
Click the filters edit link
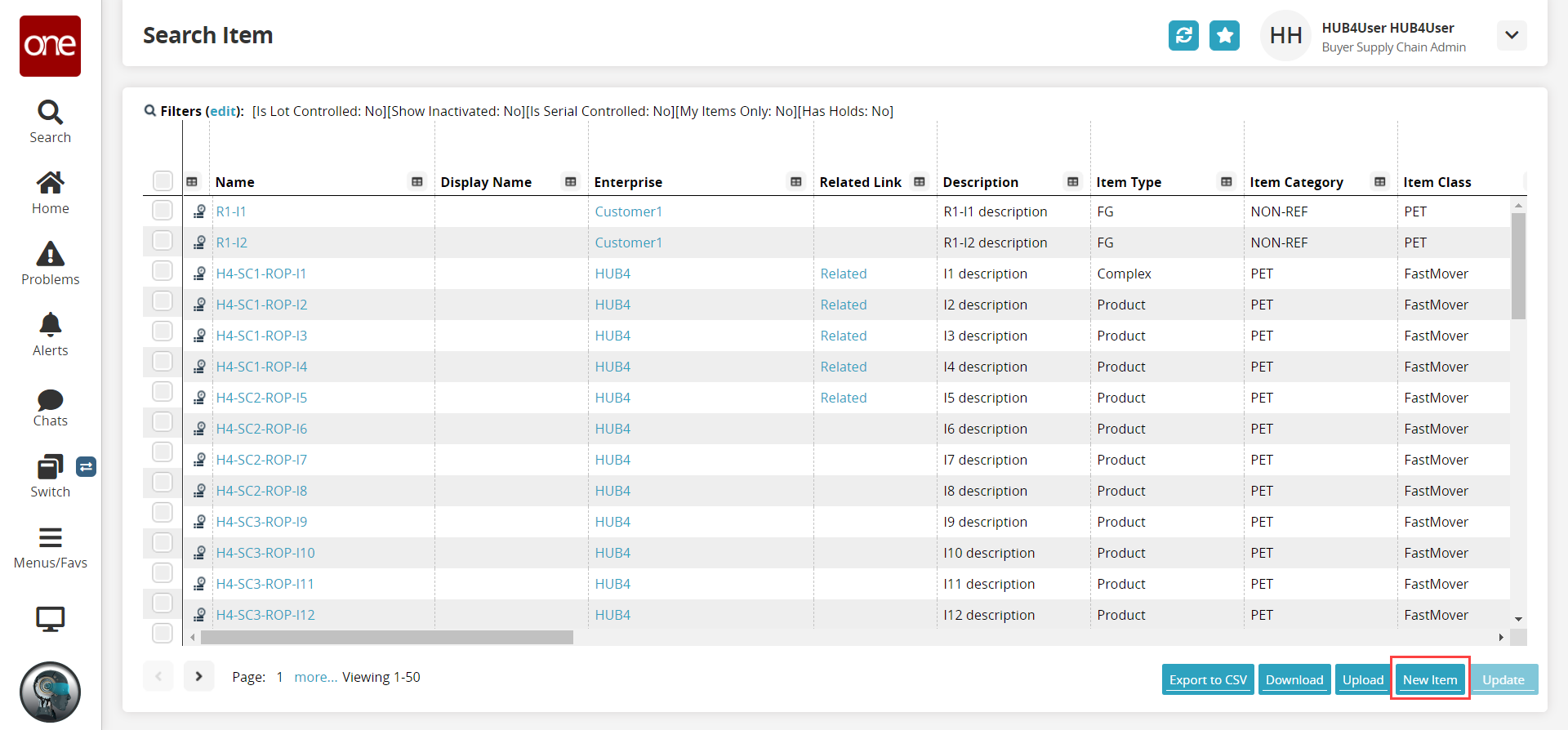[223, 111]
